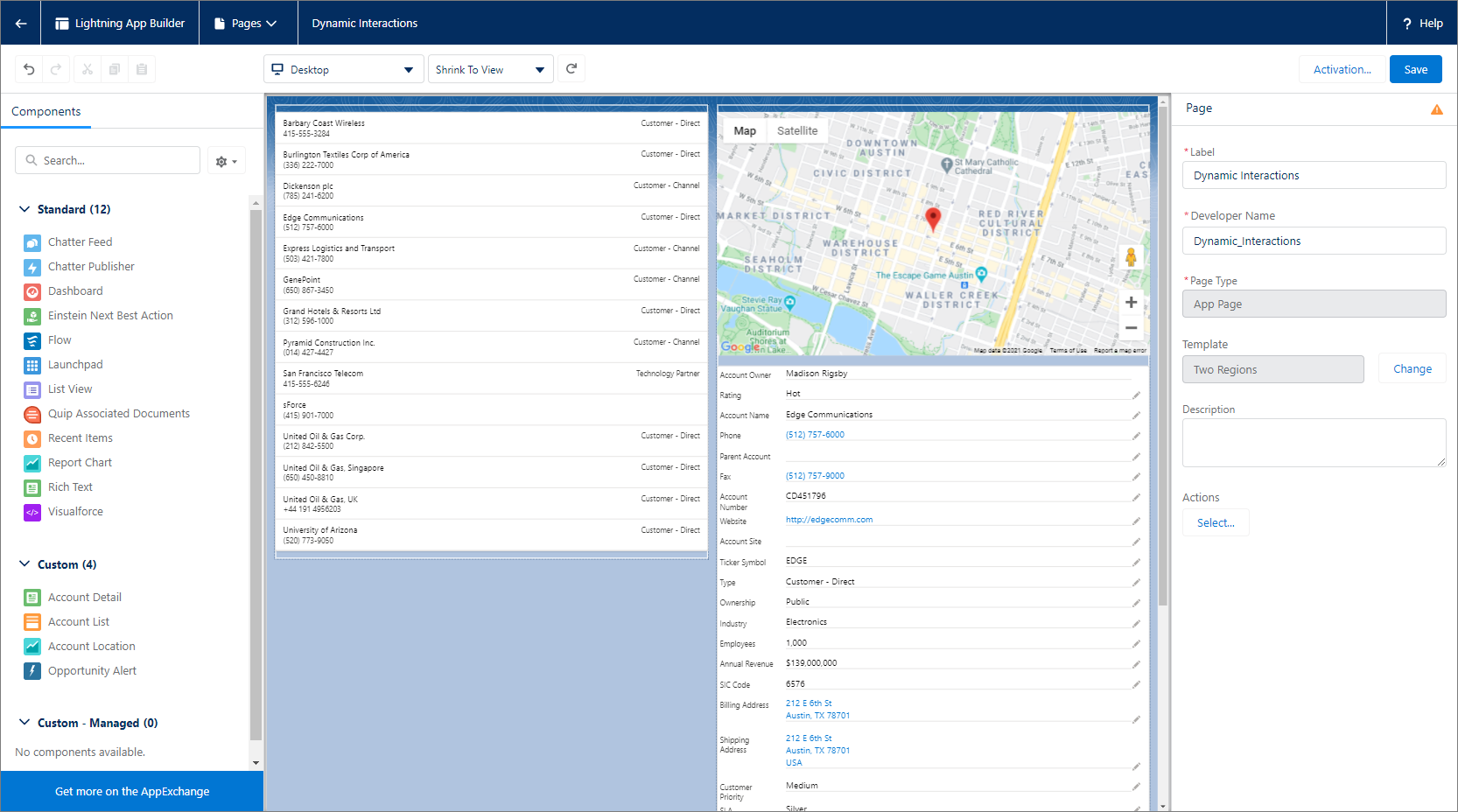
Task: Open the Help menu
Action: click(1422, 24)
